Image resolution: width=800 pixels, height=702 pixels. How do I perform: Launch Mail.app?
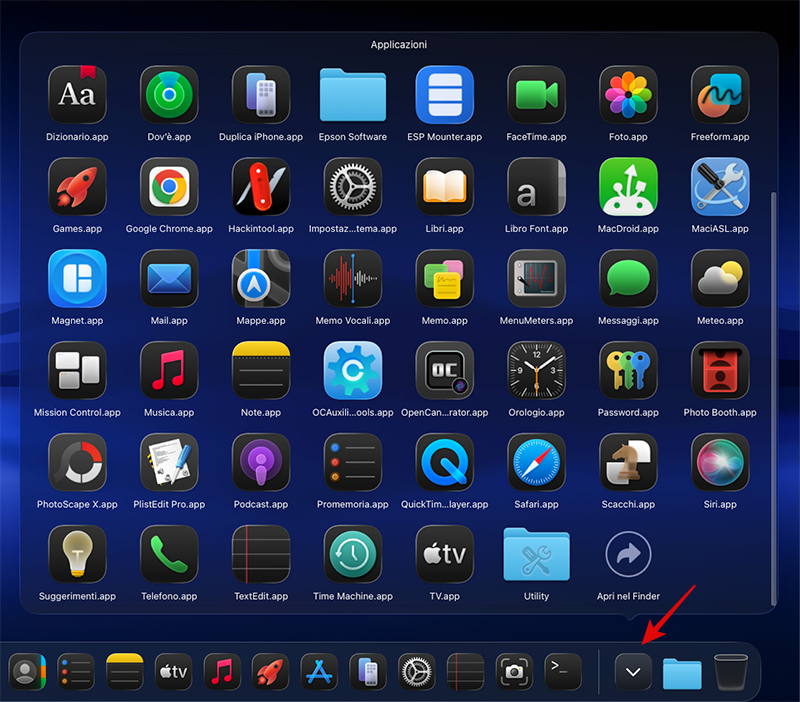(x=169, y=279)
